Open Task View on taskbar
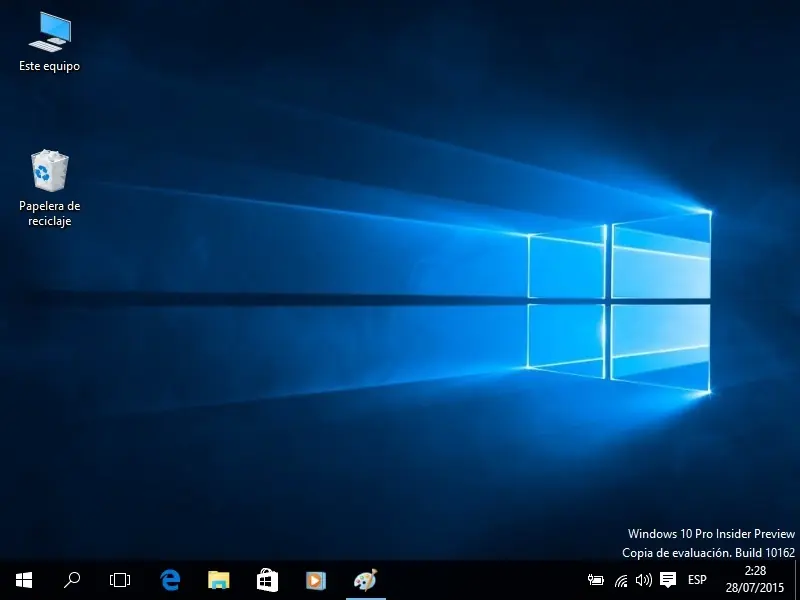 click(120, 580)
